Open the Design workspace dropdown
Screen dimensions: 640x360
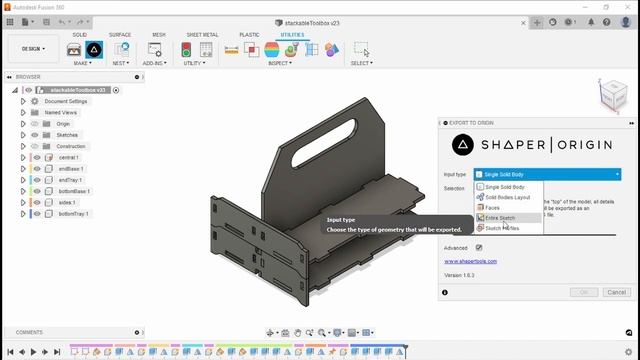tap(33, 49)
